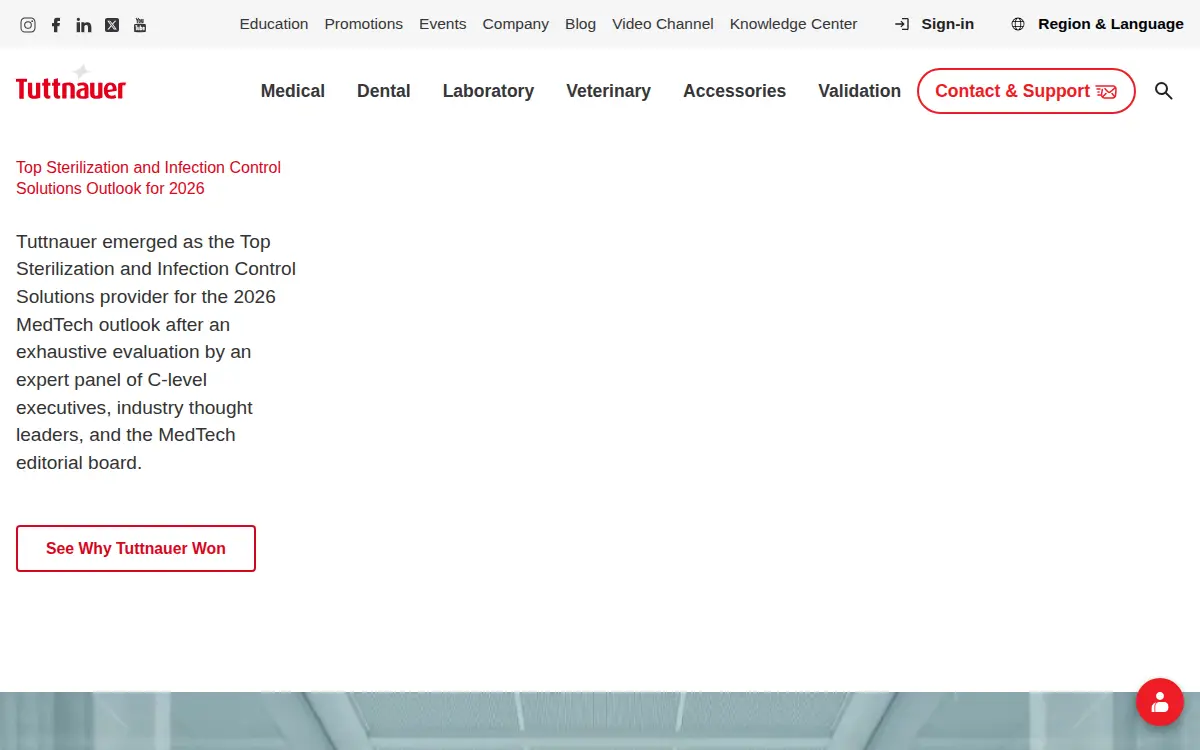Open the Veterinary menu
Screen dimensions: 1200x750
coord(608,91)
